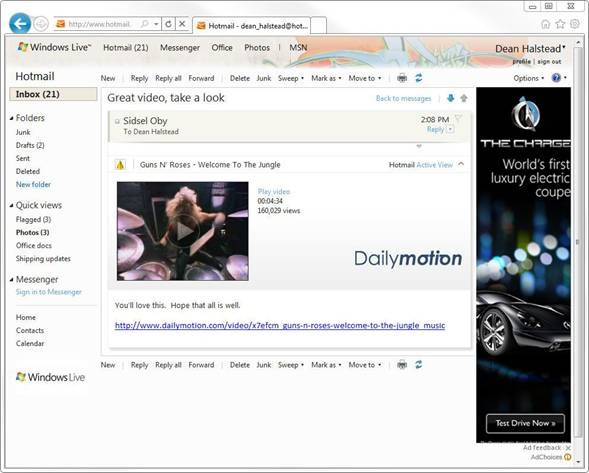Click the Back to messages link
Image resolution: width=589 pixels, height=473 pixels.
click(403, 98)
